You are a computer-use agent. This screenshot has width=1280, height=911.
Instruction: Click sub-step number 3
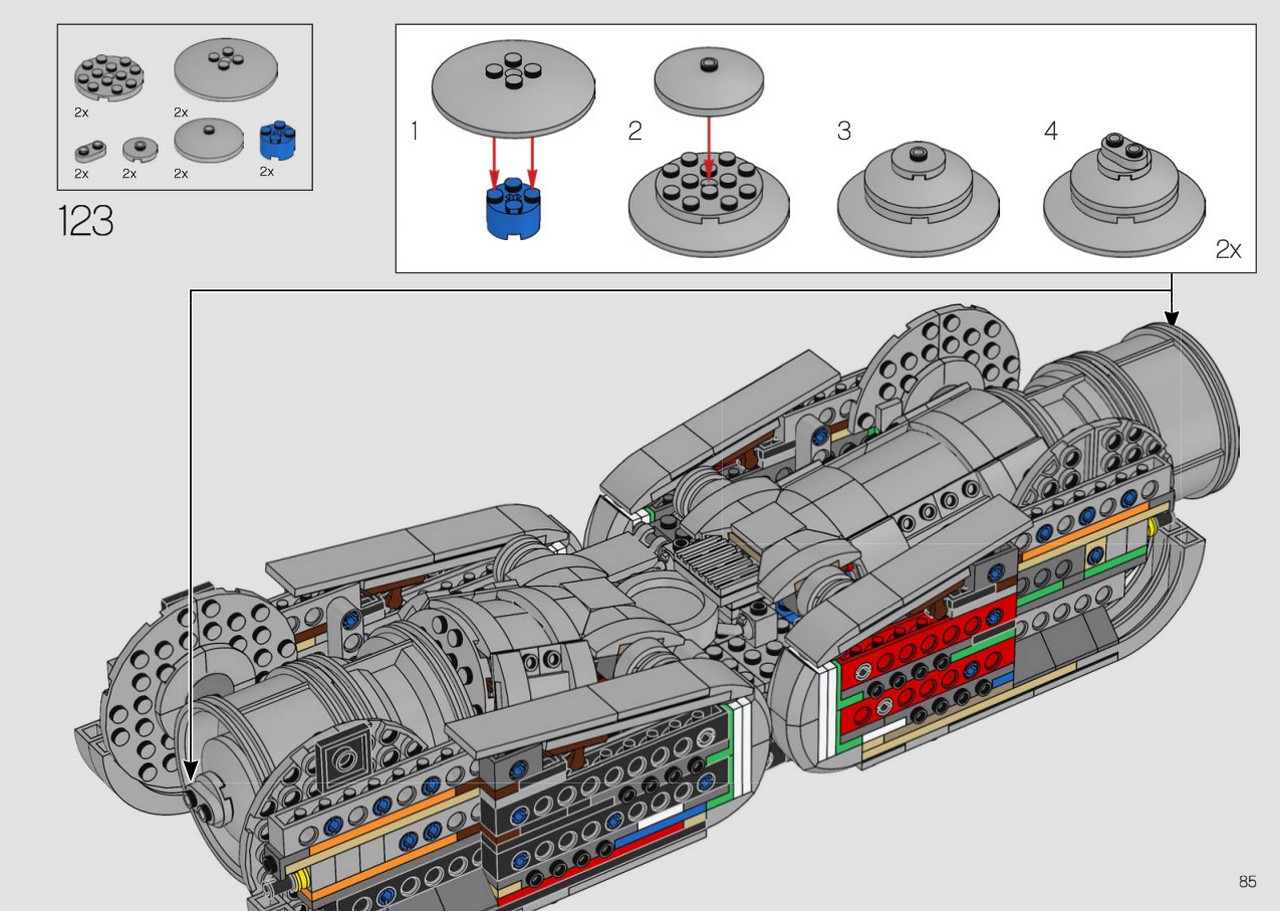pos(844,131)
